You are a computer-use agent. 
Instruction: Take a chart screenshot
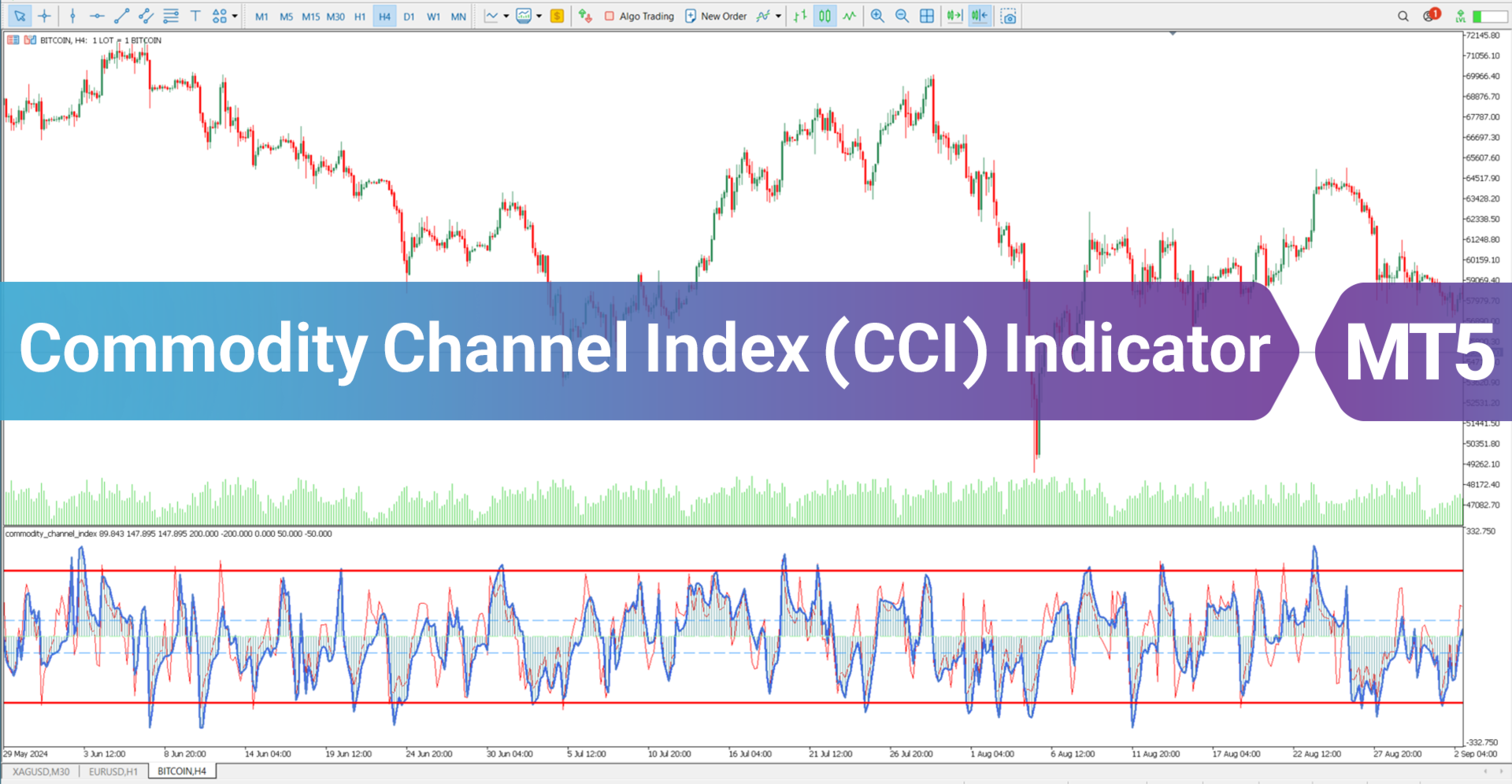(1008, 16)
